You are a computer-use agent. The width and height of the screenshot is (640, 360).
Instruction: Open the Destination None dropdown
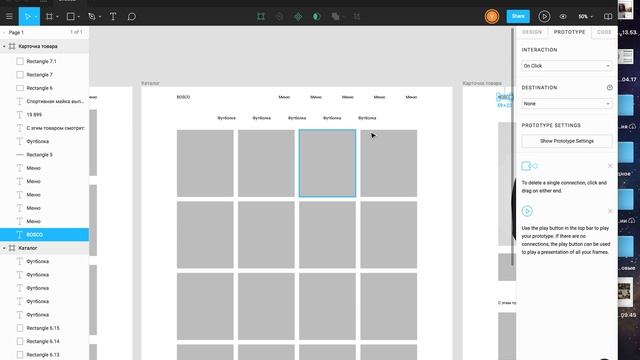coord(567,104)
